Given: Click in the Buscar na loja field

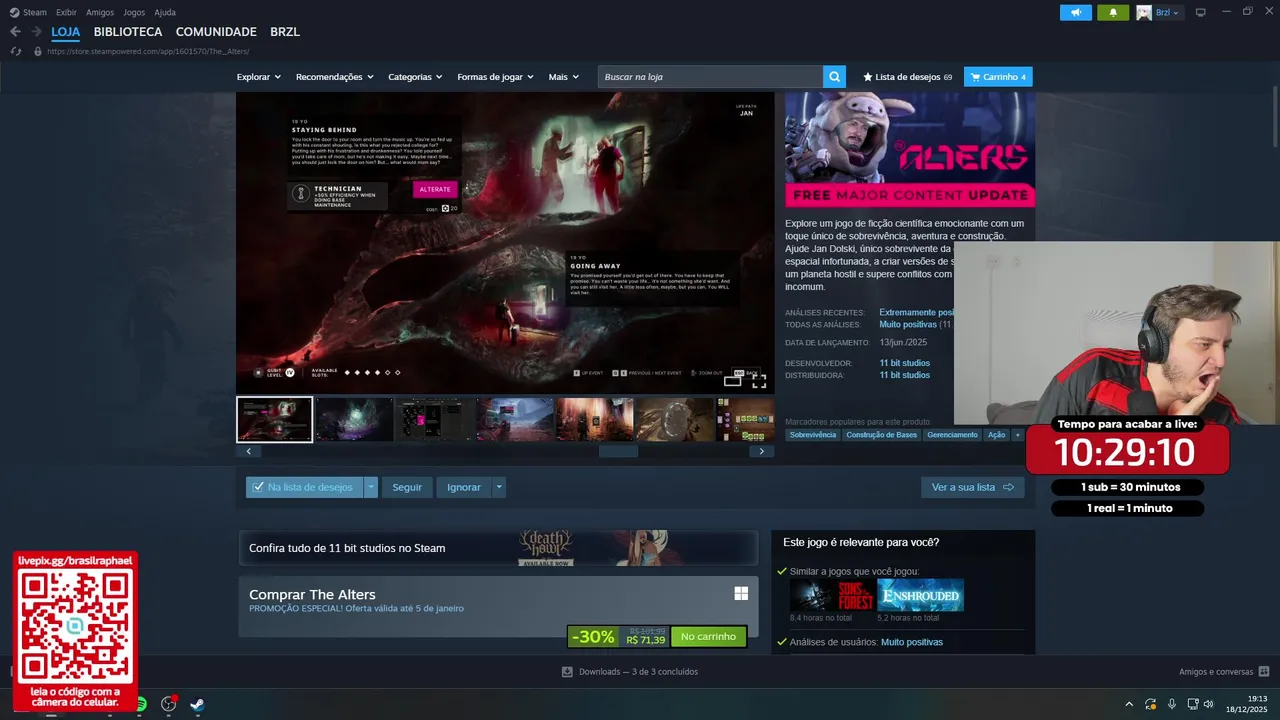Looking at the screenshot, I should [710, 77].
